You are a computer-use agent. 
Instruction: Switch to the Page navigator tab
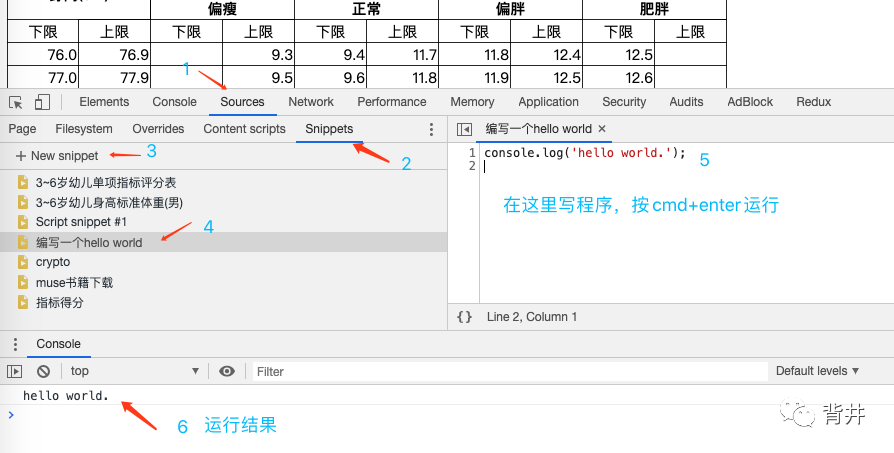pos(22,129)
